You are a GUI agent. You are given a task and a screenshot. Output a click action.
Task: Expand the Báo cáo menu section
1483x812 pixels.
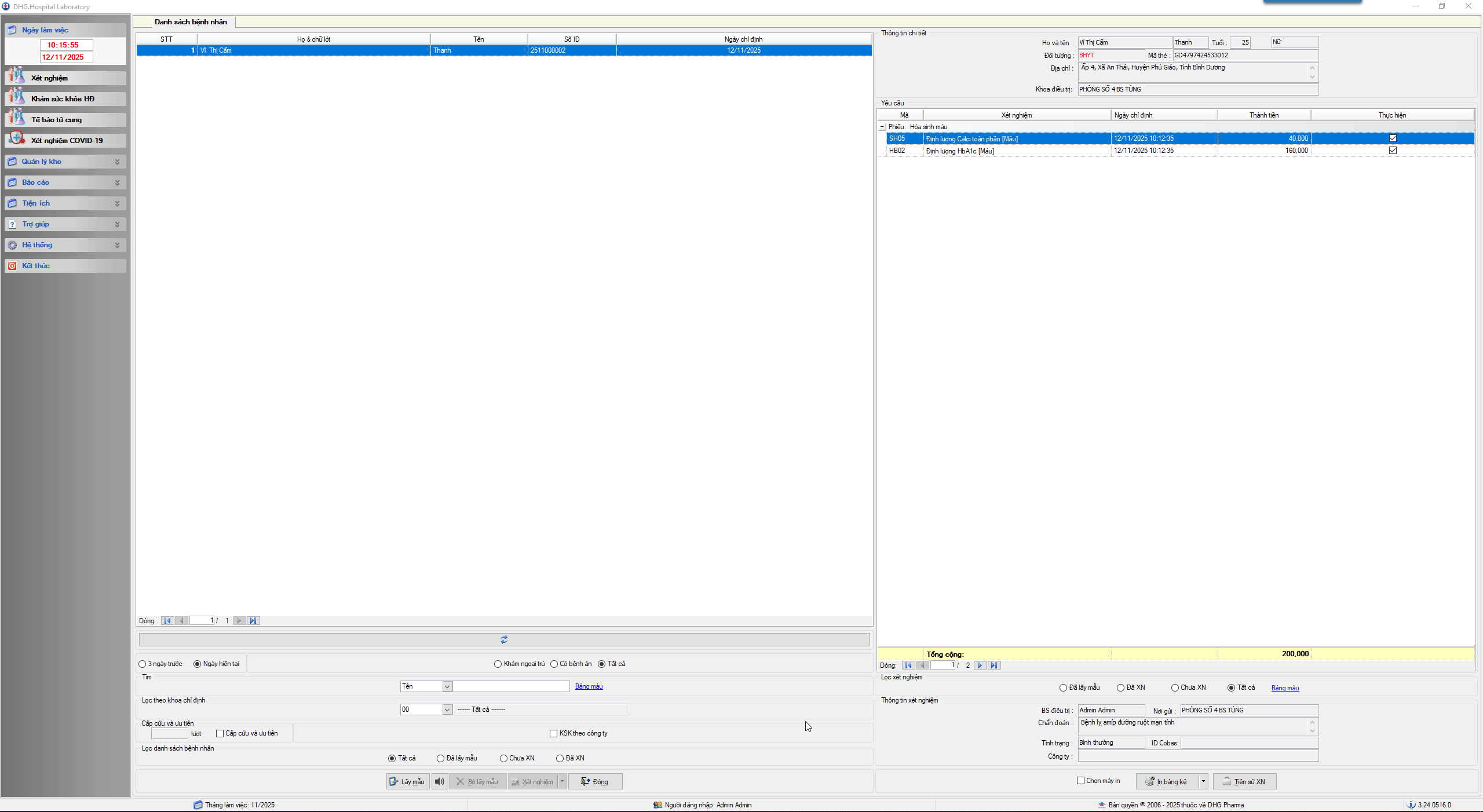pos(117,182)
